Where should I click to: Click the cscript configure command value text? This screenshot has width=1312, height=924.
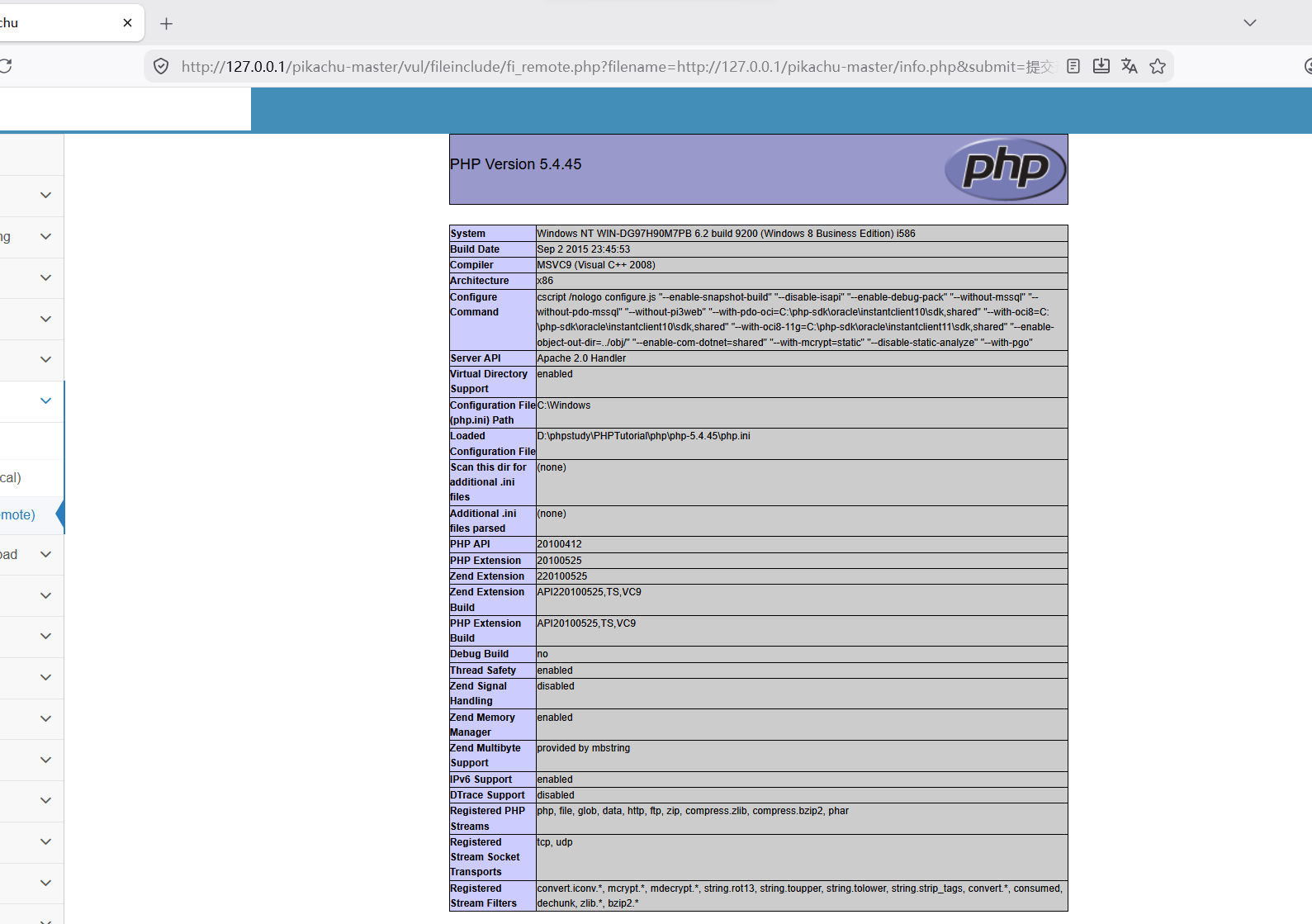[x=796, y=320]
